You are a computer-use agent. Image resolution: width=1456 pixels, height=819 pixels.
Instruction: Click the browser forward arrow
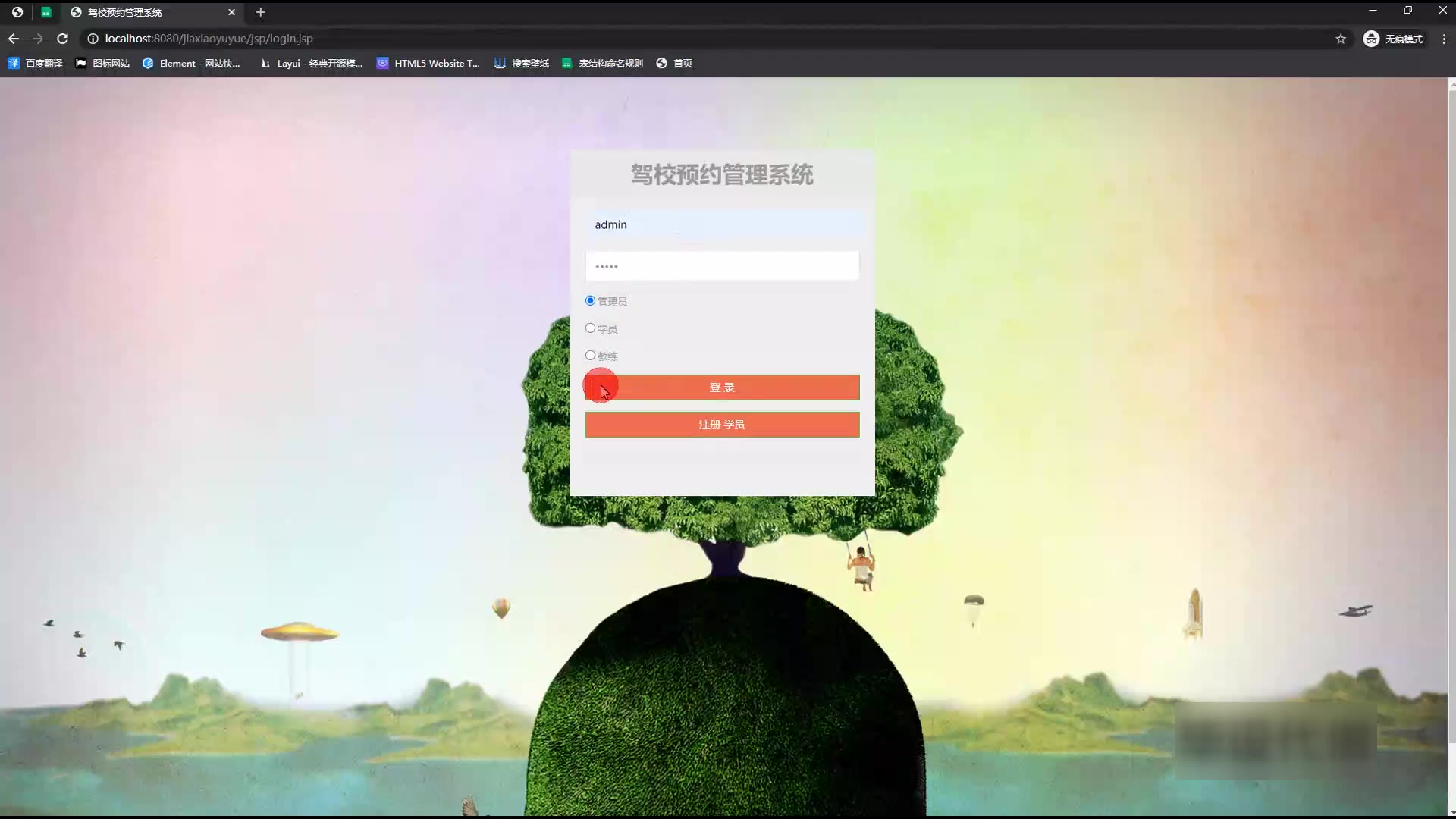(x=38, y=39)
